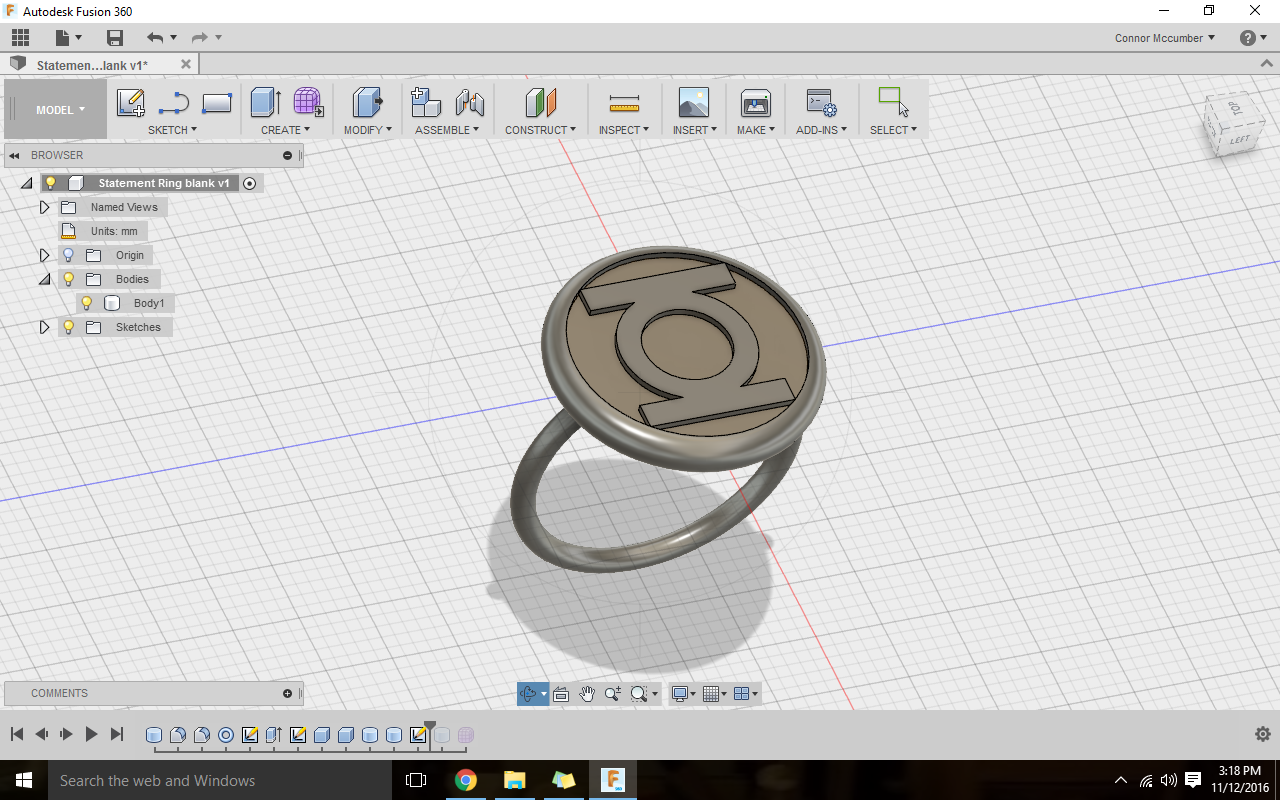1280x800 pixels.
Task: Click the Insert image icon
Action: (693, 102)
